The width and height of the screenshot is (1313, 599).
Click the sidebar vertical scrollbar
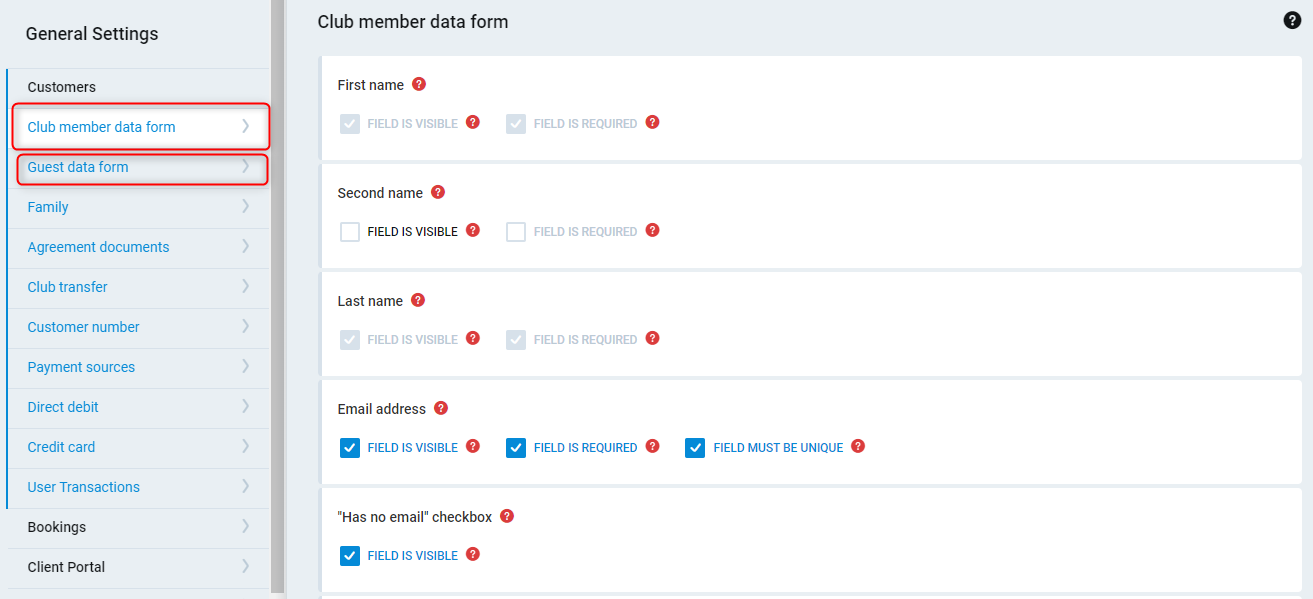(x=277, y=300)
